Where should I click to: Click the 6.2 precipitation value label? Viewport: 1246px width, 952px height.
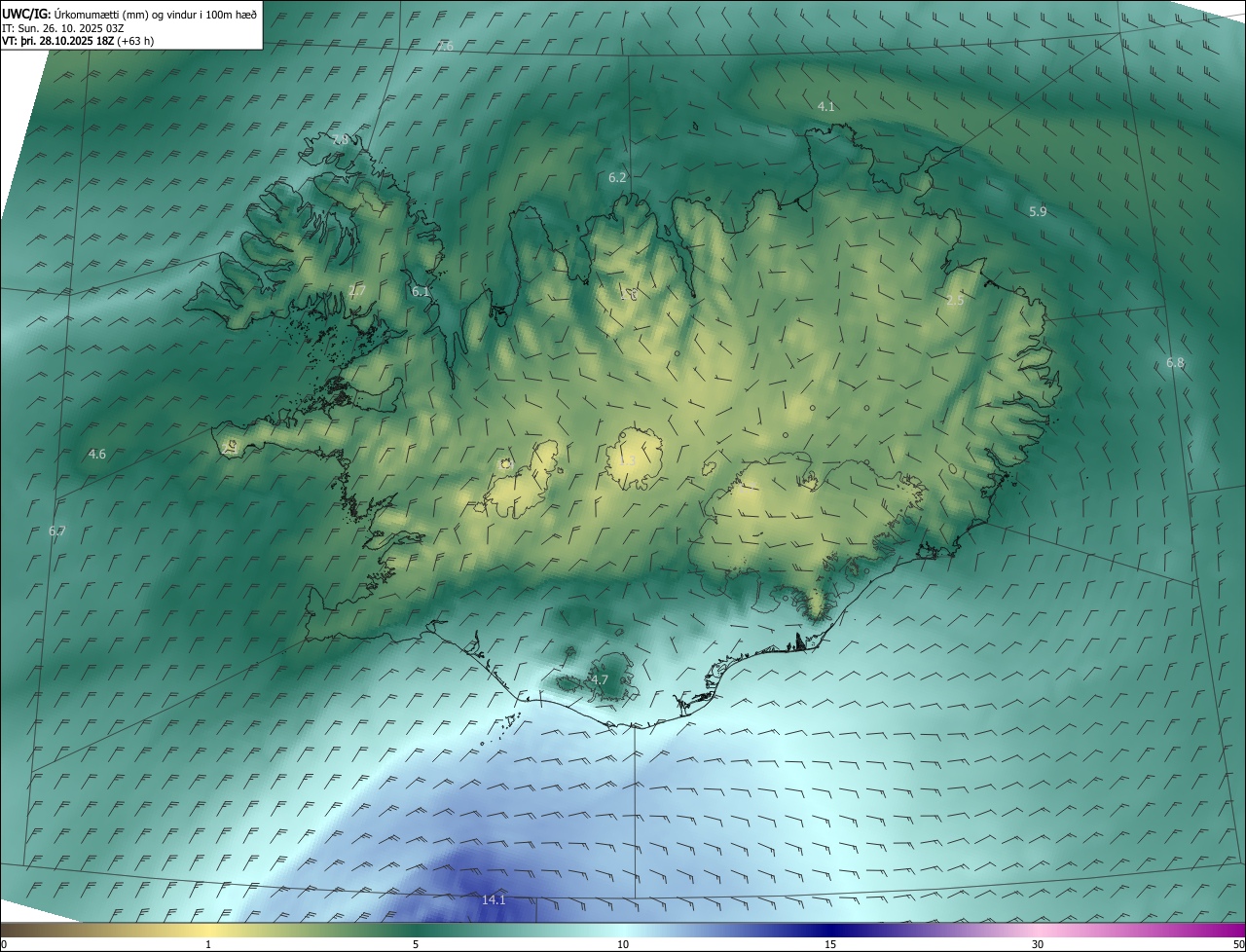[x=617, y=177]
